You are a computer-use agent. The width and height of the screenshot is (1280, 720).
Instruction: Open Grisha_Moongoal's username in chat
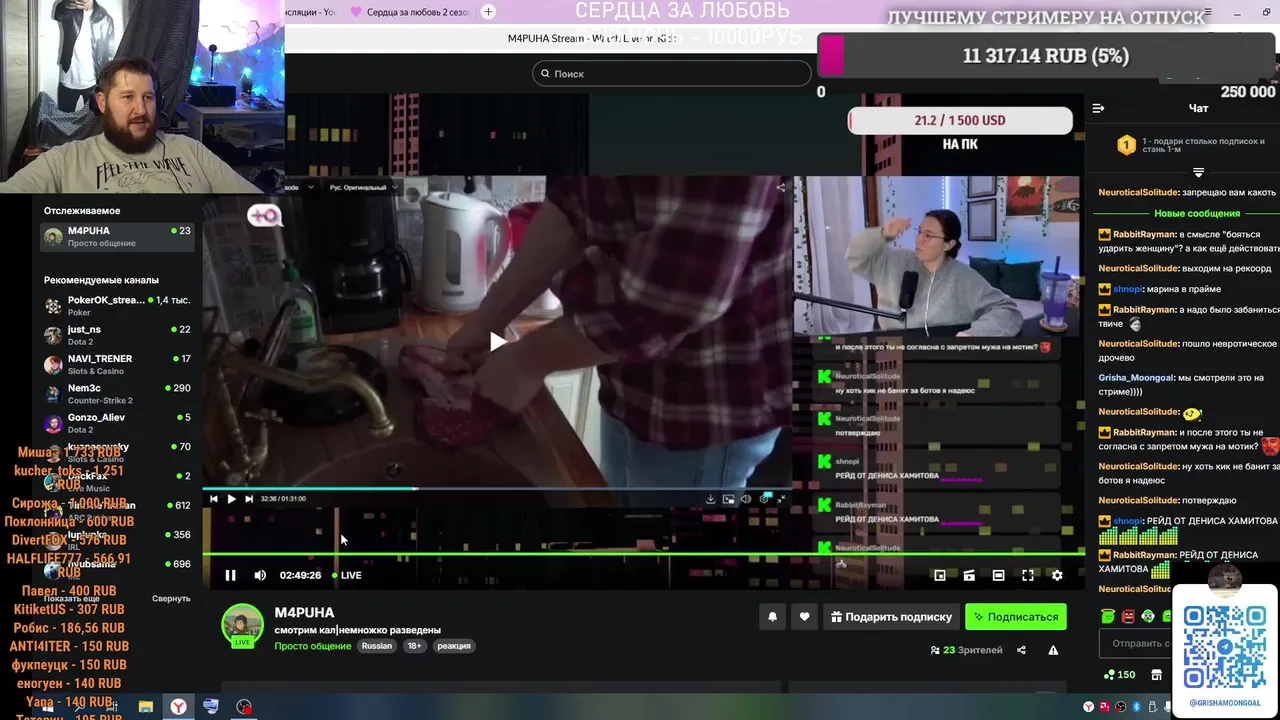(1136, 378)
